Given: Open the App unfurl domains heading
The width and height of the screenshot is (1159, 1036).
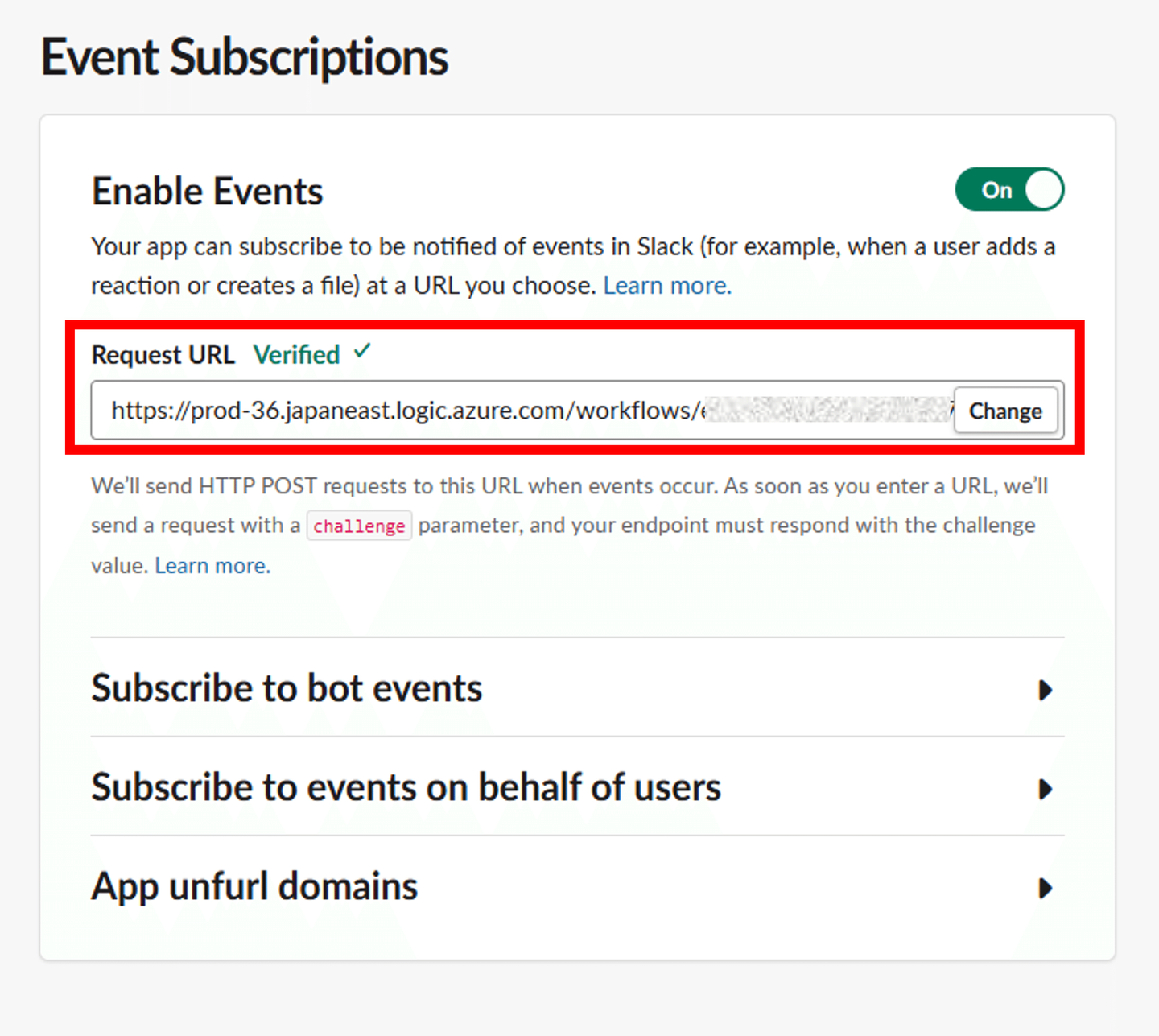Looking at the screenshot, I should tap(254, 887).
